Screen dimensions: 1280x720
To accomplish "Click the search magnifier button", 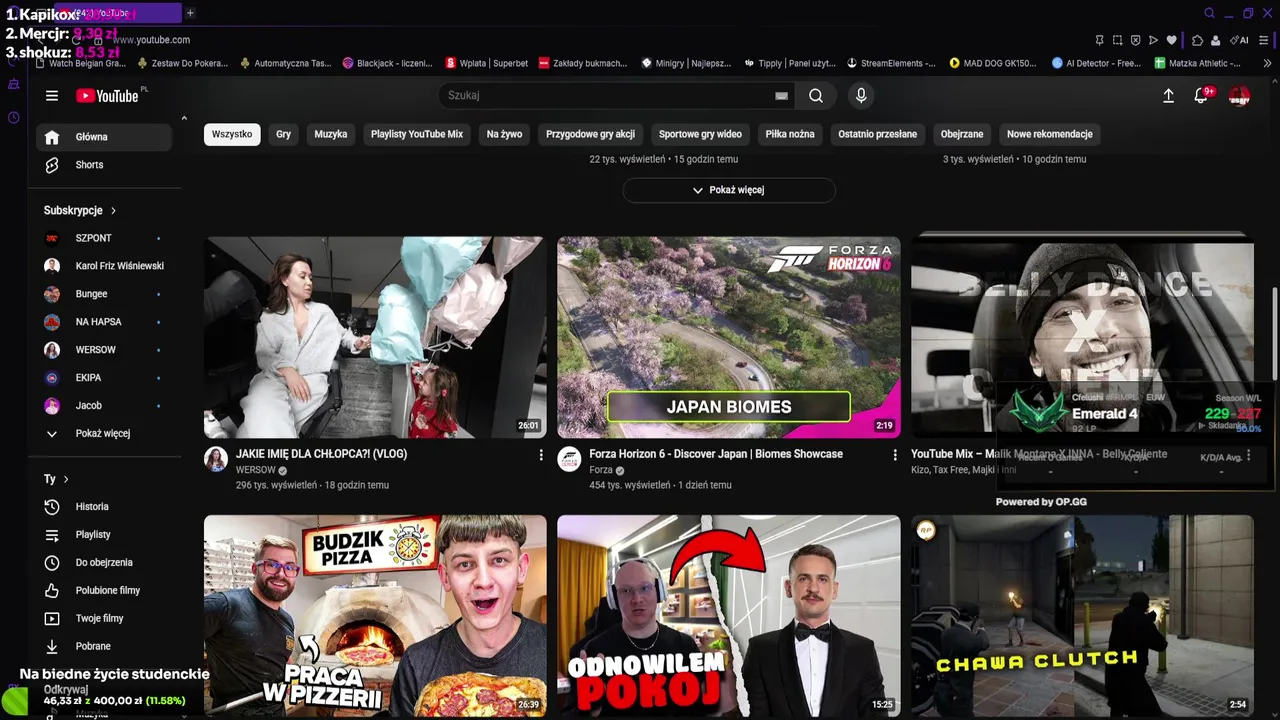I will point(816,96).
